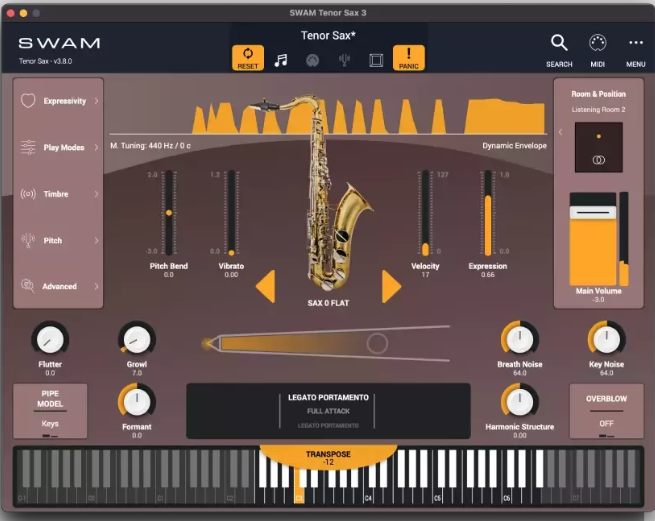
Task: Click the Growl knob
Action: pyautogui.click(x=137, y=339)
